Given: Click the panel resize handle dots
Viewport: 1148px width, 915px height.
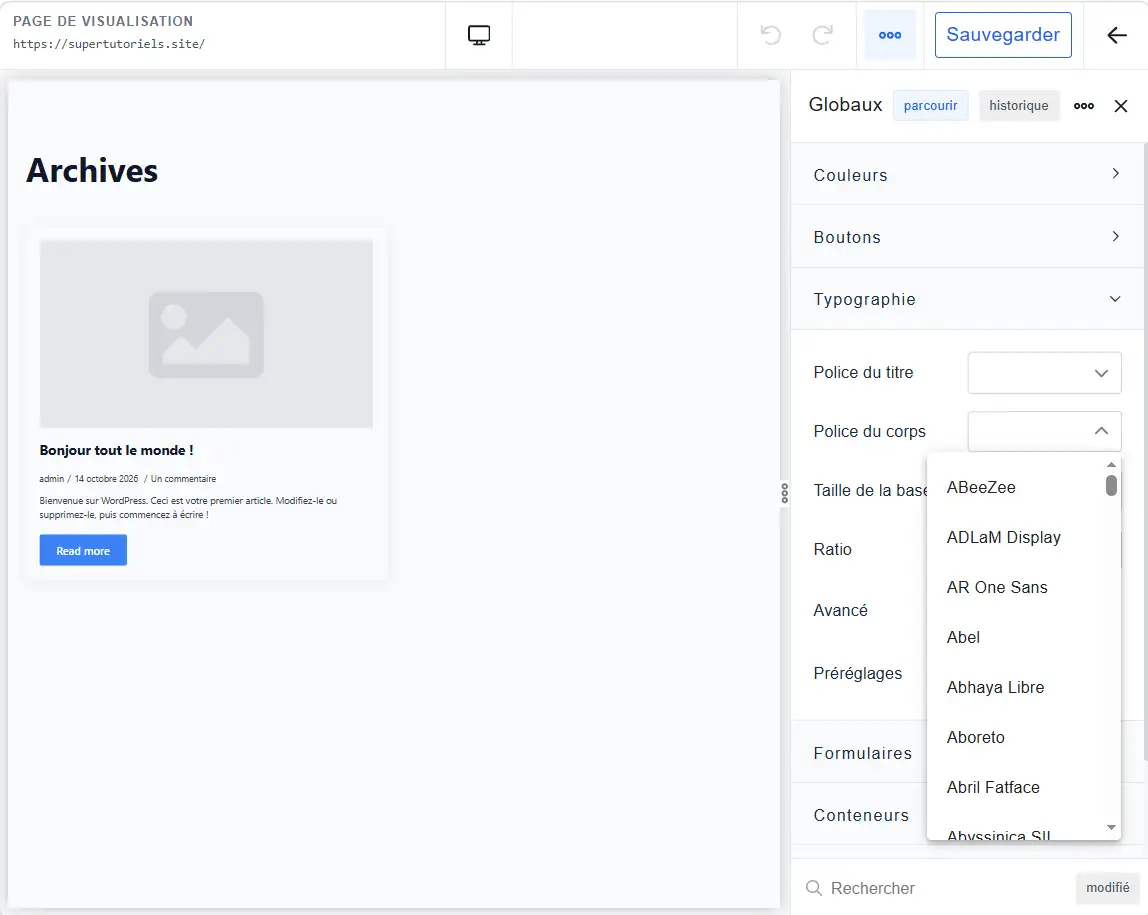Looking at the screenshot, I should coord(785,493).
